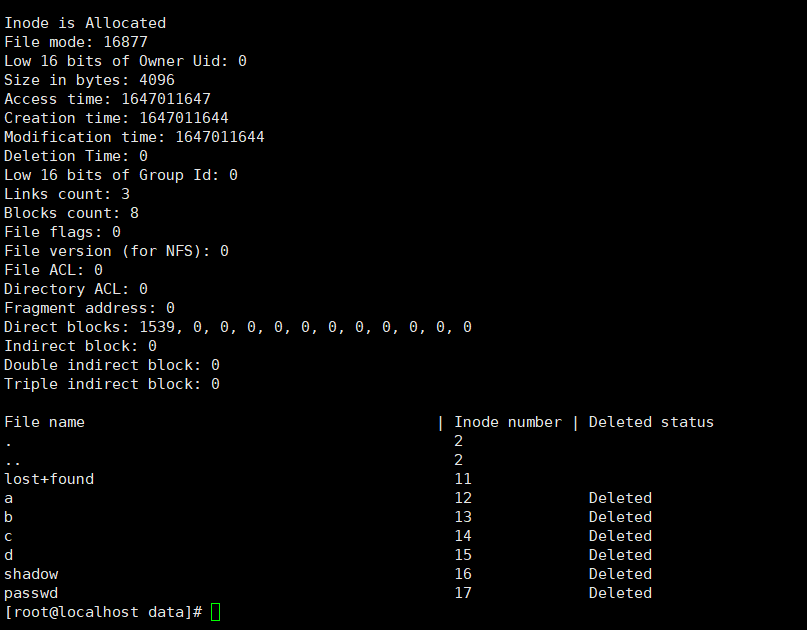The width and height of the screenshot is (807, 630).
Task: Click the 'Deleted status' column header
Action: [x=651, y=422]
